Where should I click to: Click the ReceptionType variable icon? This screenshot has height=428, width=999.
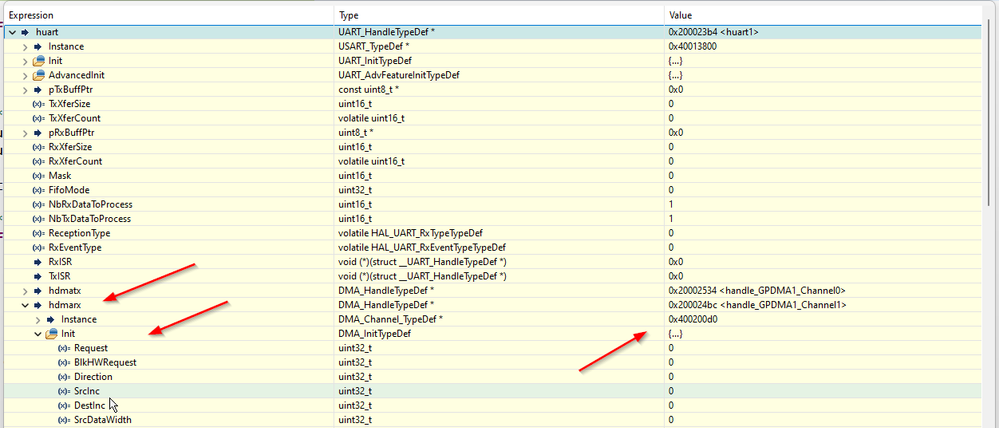coord(38,233)
